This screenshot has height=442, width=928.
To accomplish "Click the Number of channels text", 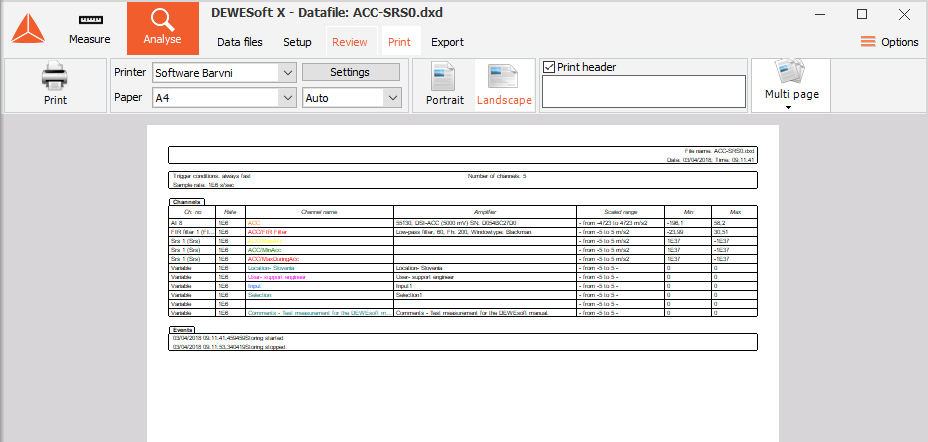I will click(497, 176).
